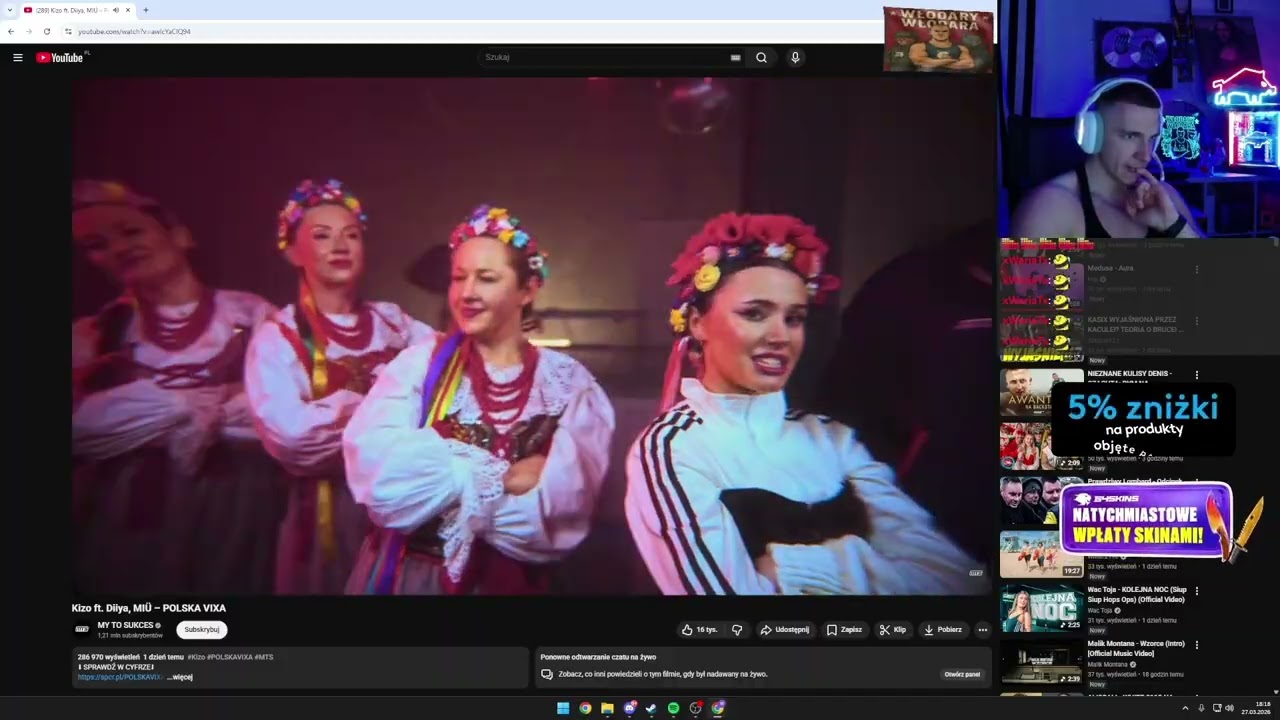Expand the tab search dropdown arrow
This screenshot has height=720, width=1280.
coord(9,10)
